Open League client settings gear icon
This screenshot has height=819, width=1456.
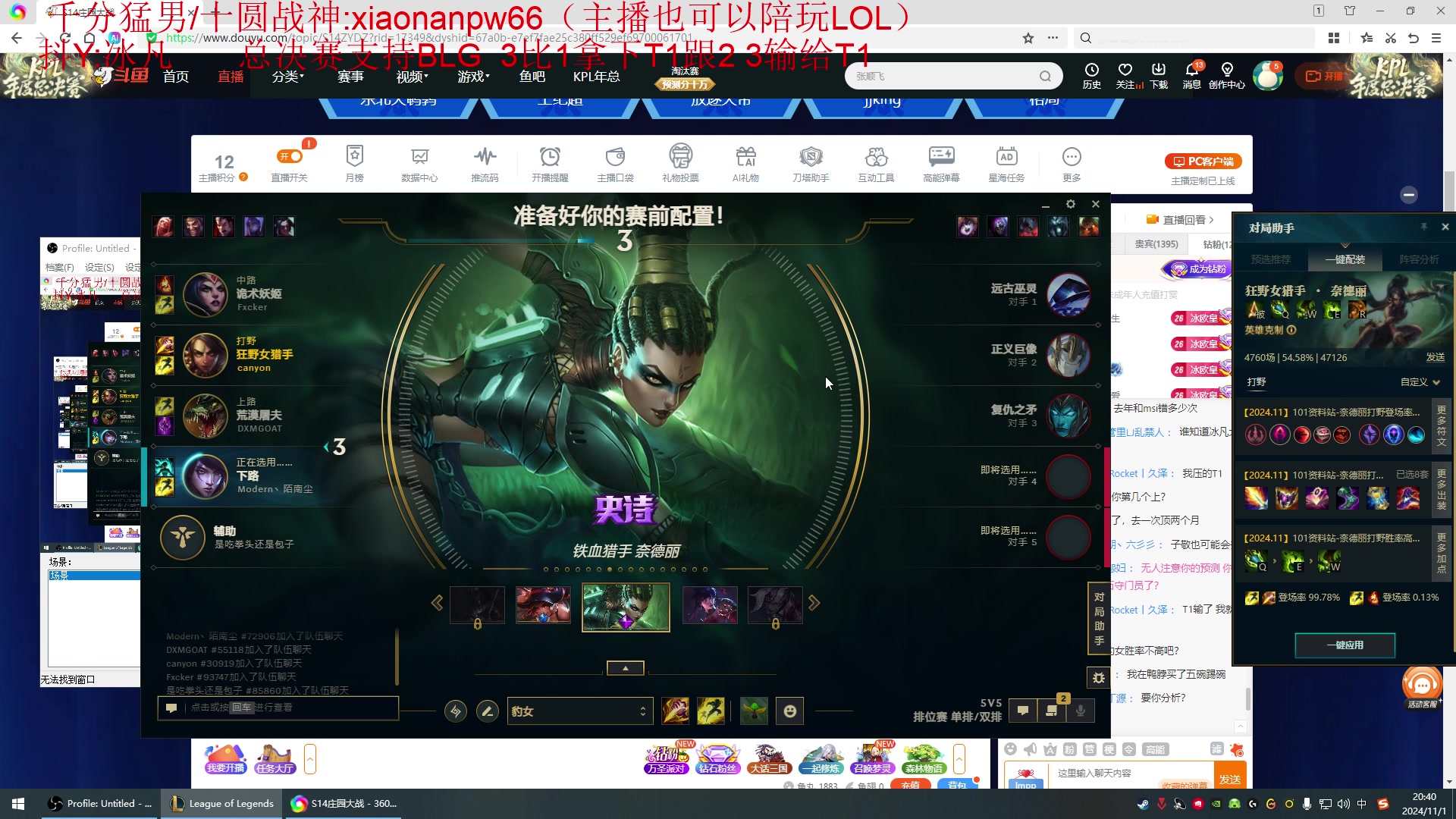1070,204
